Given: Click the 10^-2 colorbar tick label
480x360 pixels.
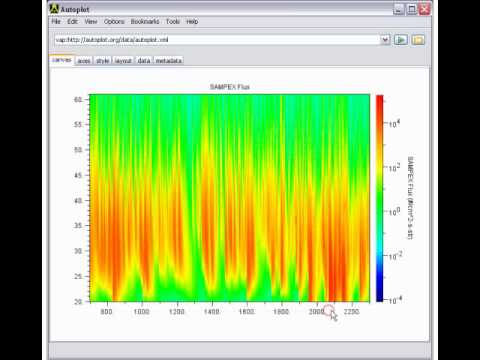Looking at the screenshot, I should pyautogui.click(x=395, y=256).
